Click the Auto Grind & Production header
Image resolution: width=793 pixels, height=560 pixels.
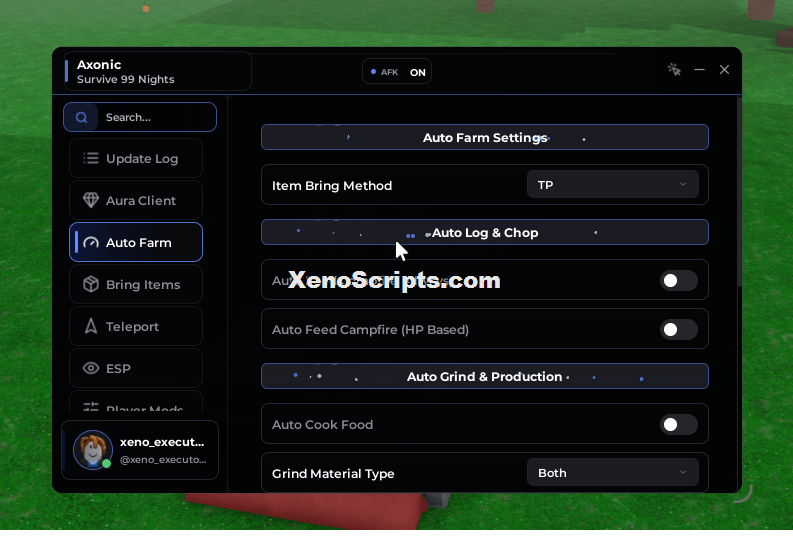[484, 376]
